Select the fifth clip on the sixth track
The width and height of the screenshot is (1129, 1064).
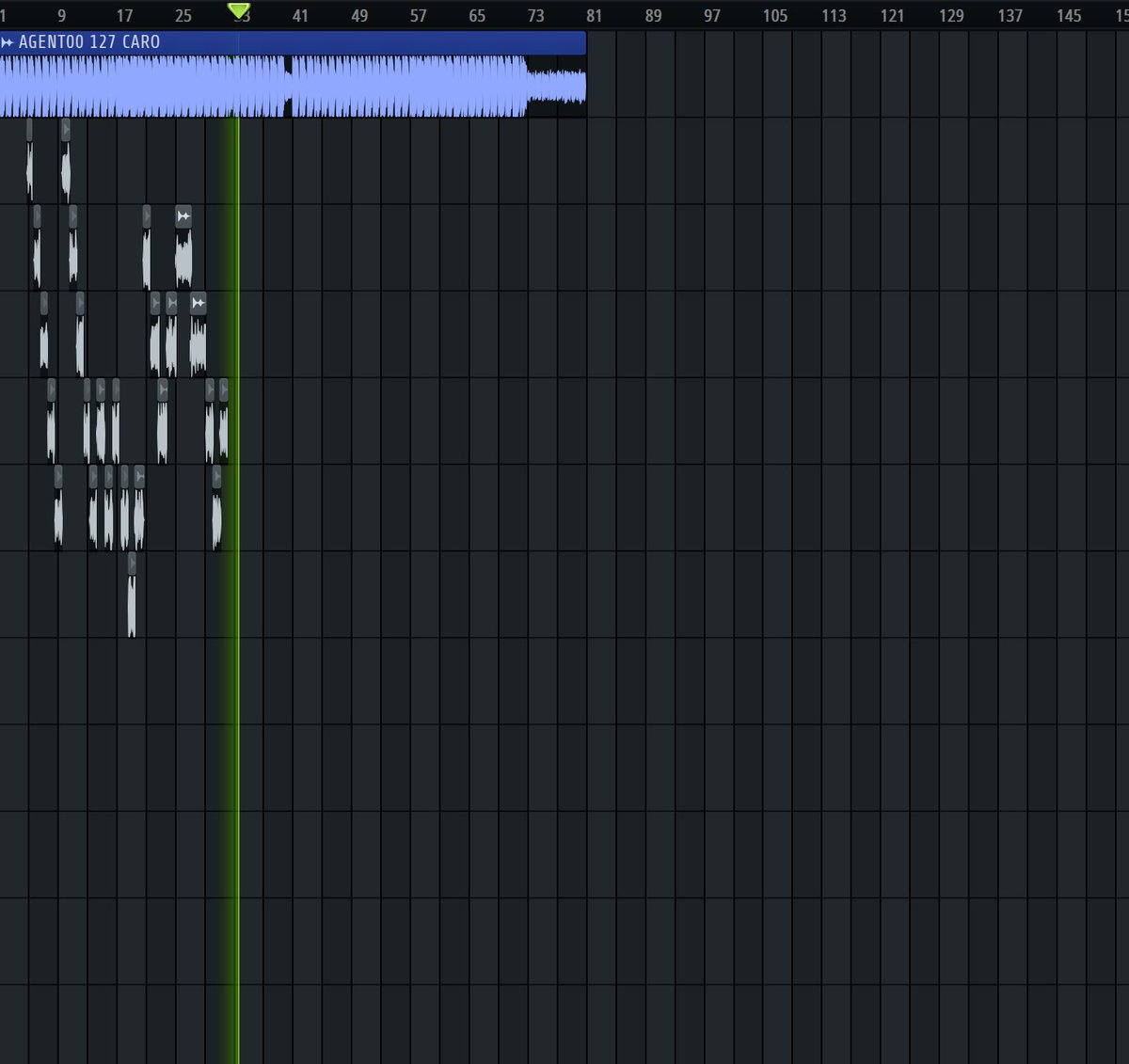coord(139,508)
